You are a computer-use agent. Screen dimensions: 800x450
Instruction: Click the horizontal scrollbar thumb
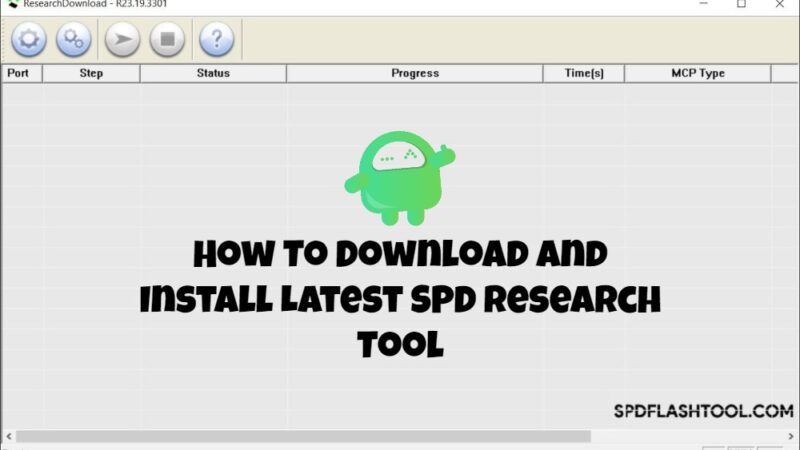(x=304, y=436)
